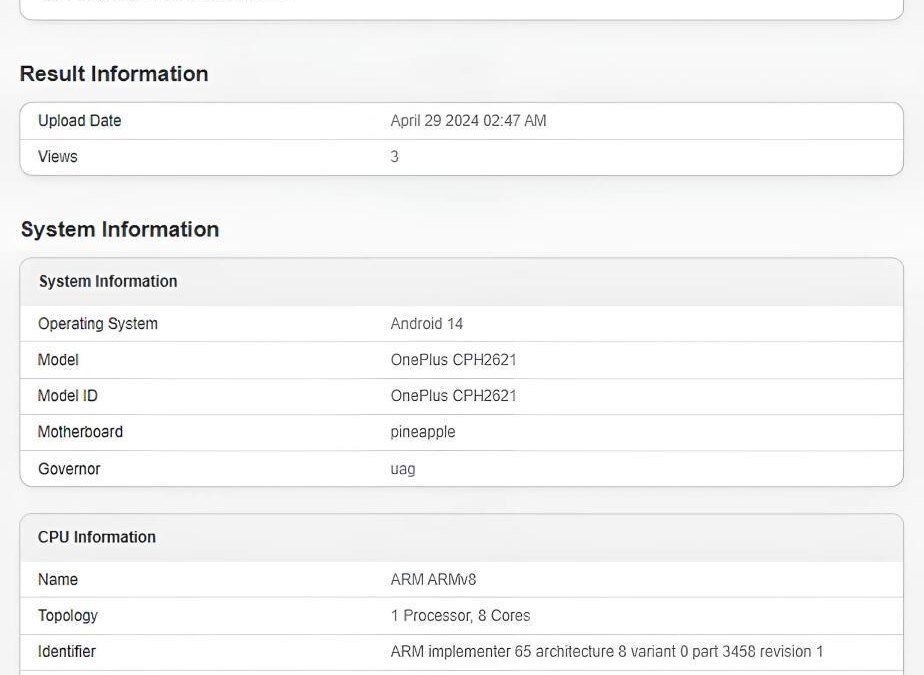The image size is (924, 675).
Task: Click the System Information table header
Action: [108, 282]
